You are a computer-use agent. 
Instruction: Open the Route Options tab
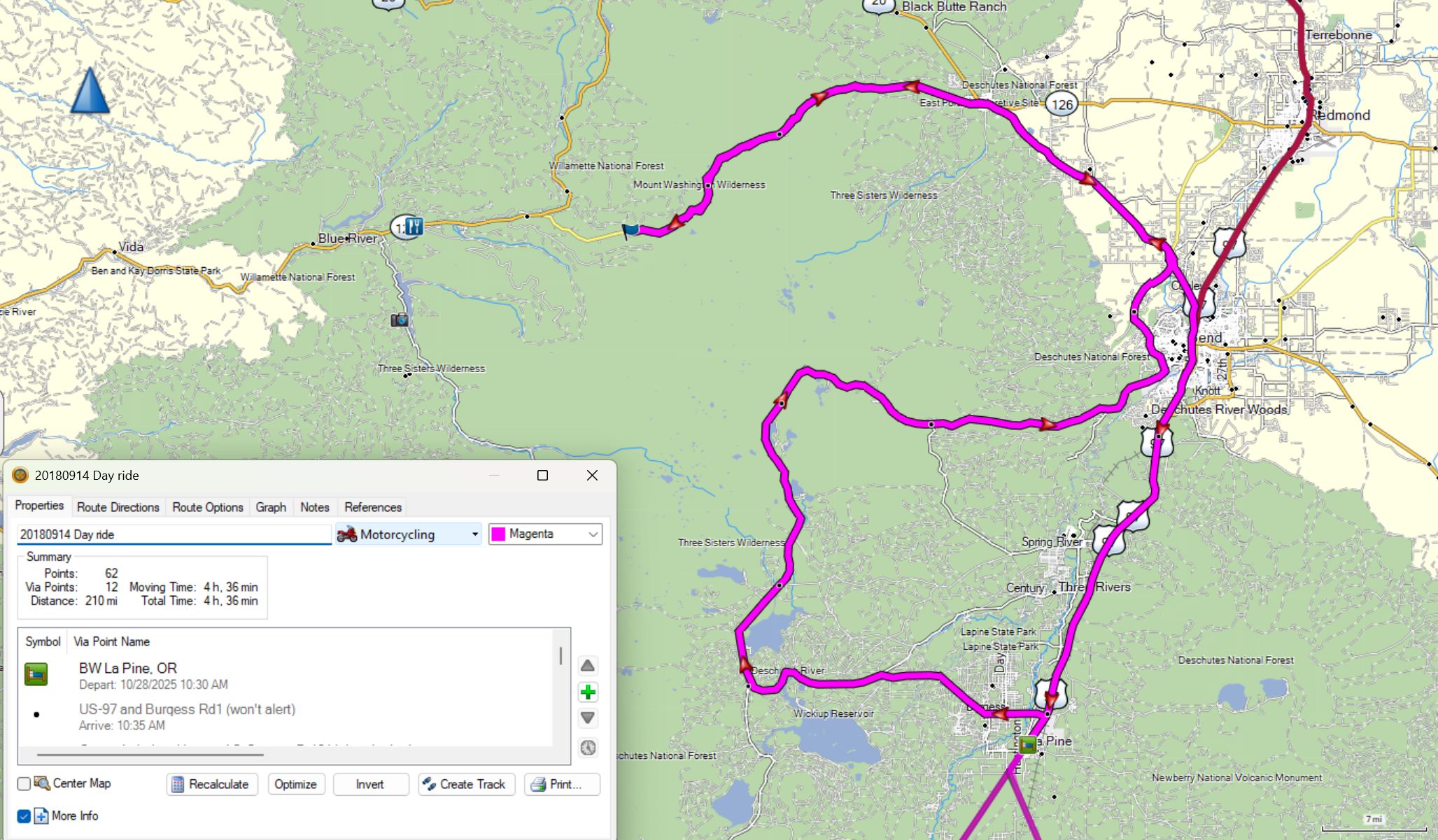[208, 507]
